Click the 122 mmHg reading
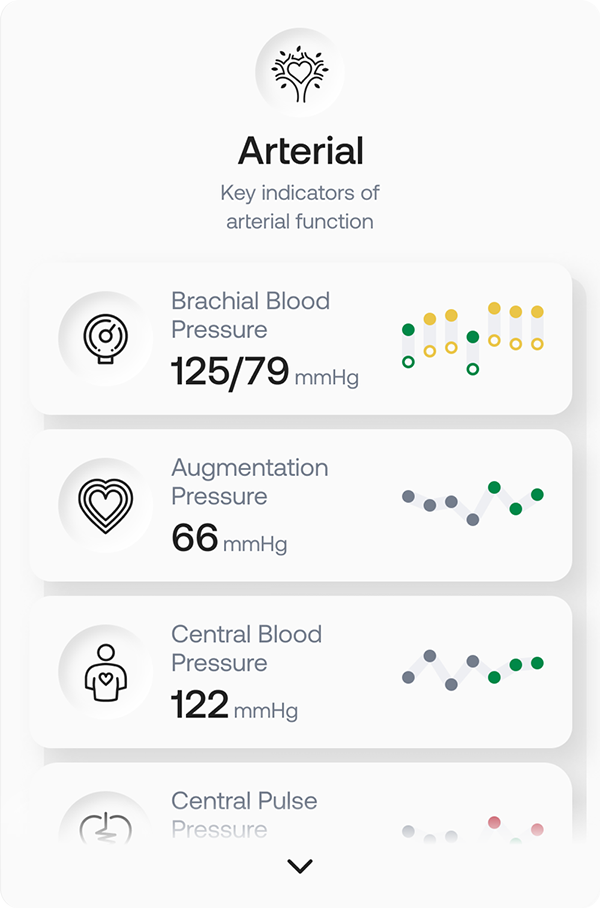 [234, 706]
